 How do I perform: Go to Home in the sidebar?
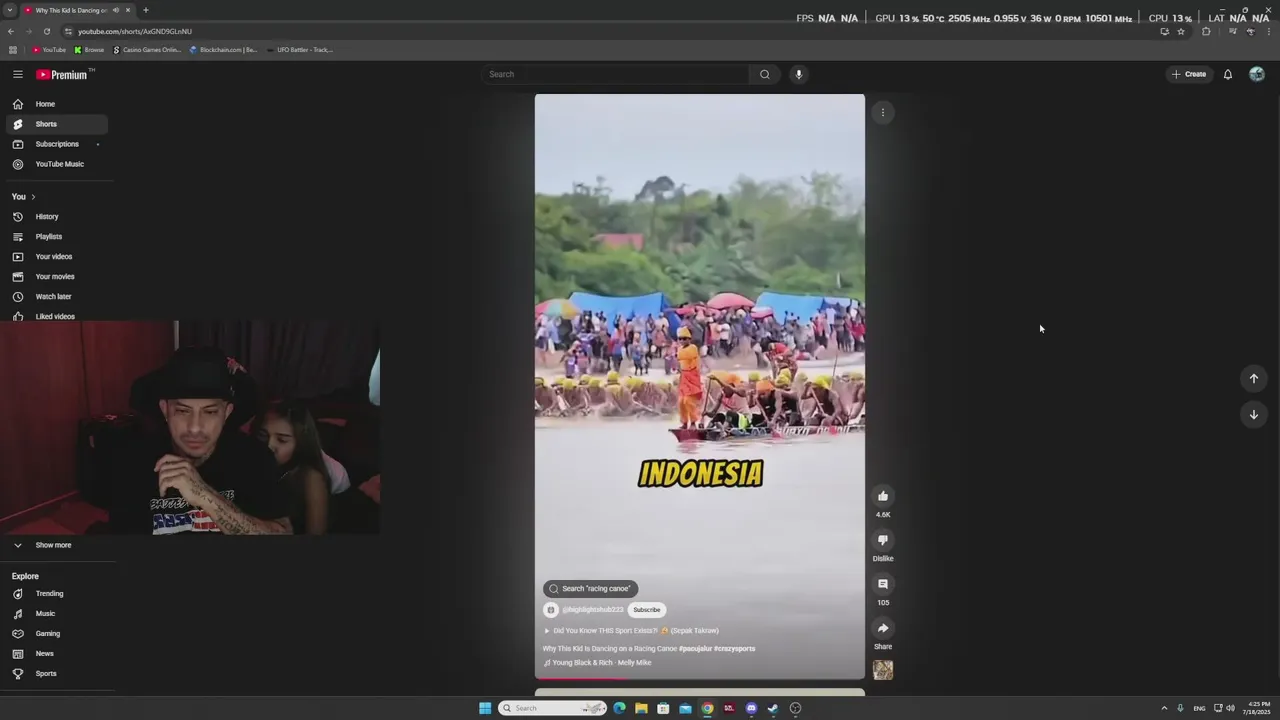(x=56, y=104)
